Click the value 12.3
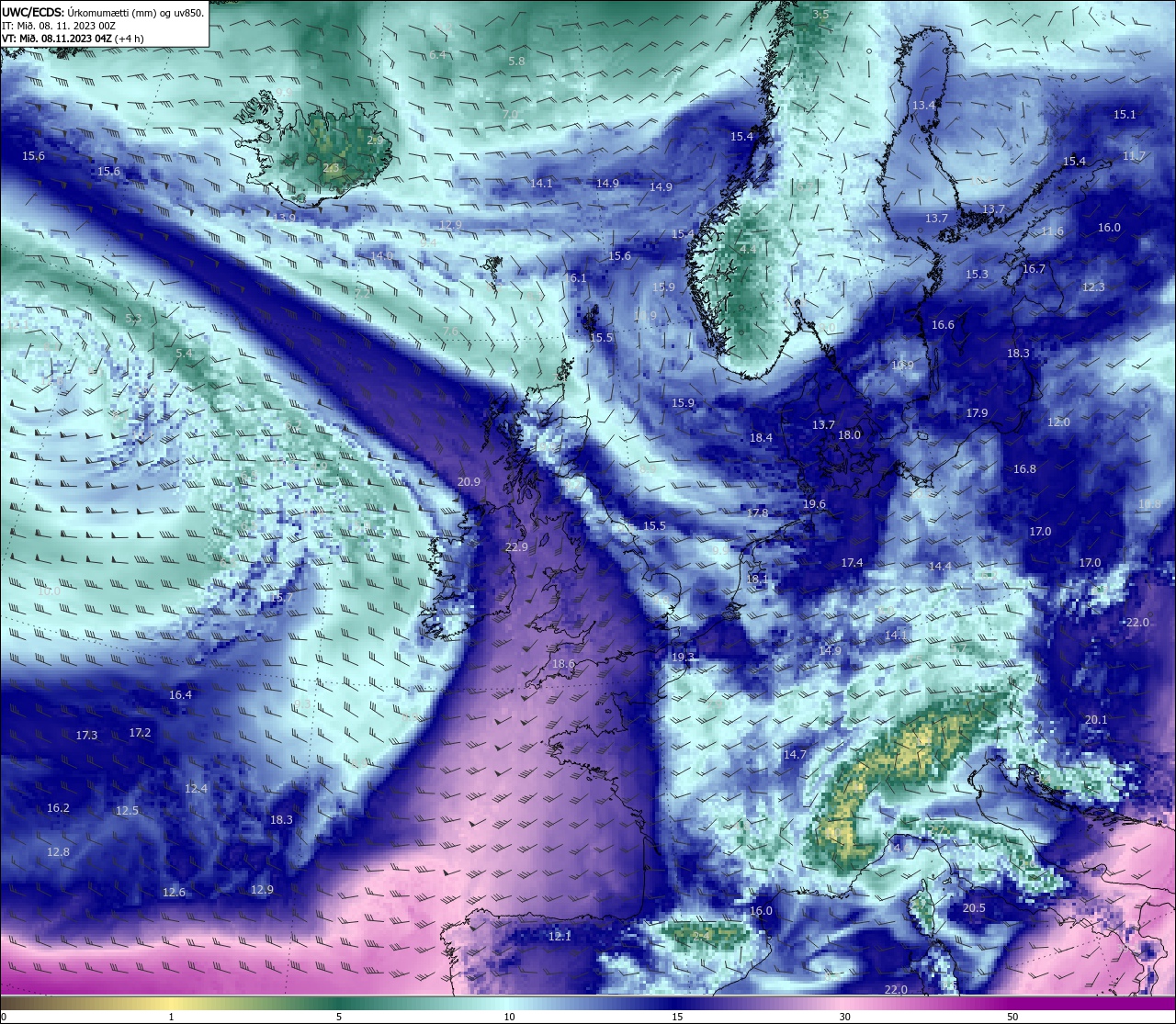 (x=1093, y=287)
